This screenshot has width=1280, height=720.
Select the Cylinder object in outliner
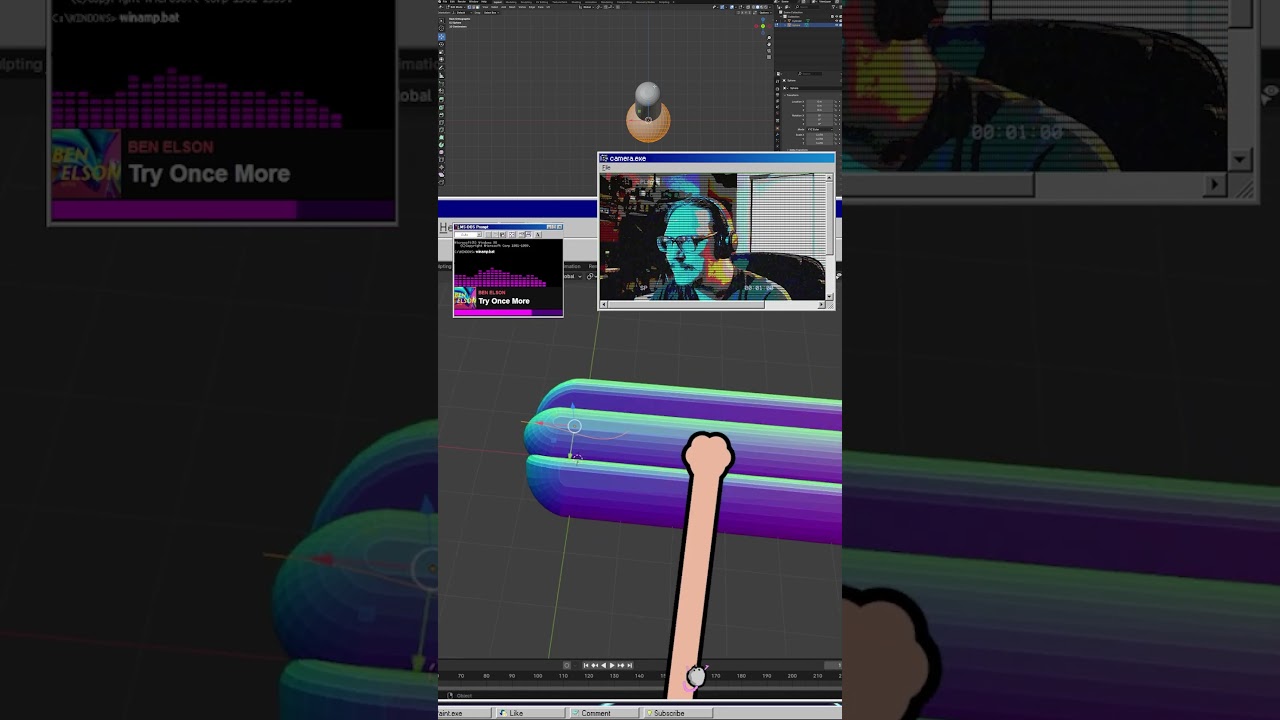(798, 20)
